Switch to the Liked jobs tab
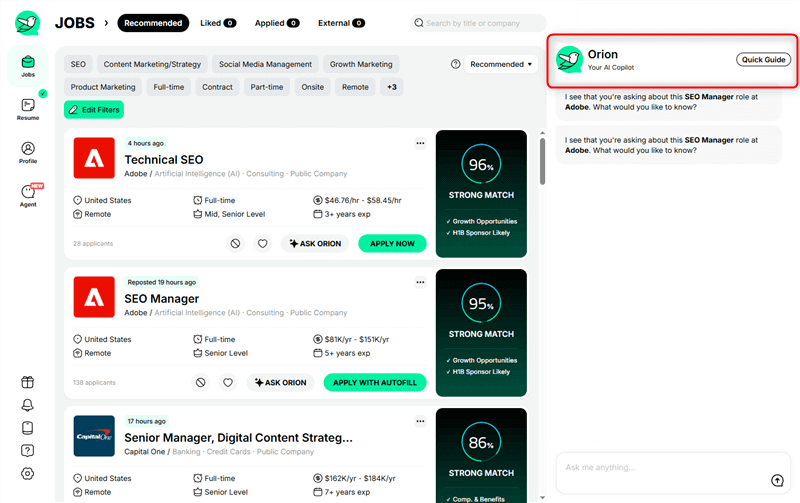The height and width of the screenshot is (503, 800). 218,23
